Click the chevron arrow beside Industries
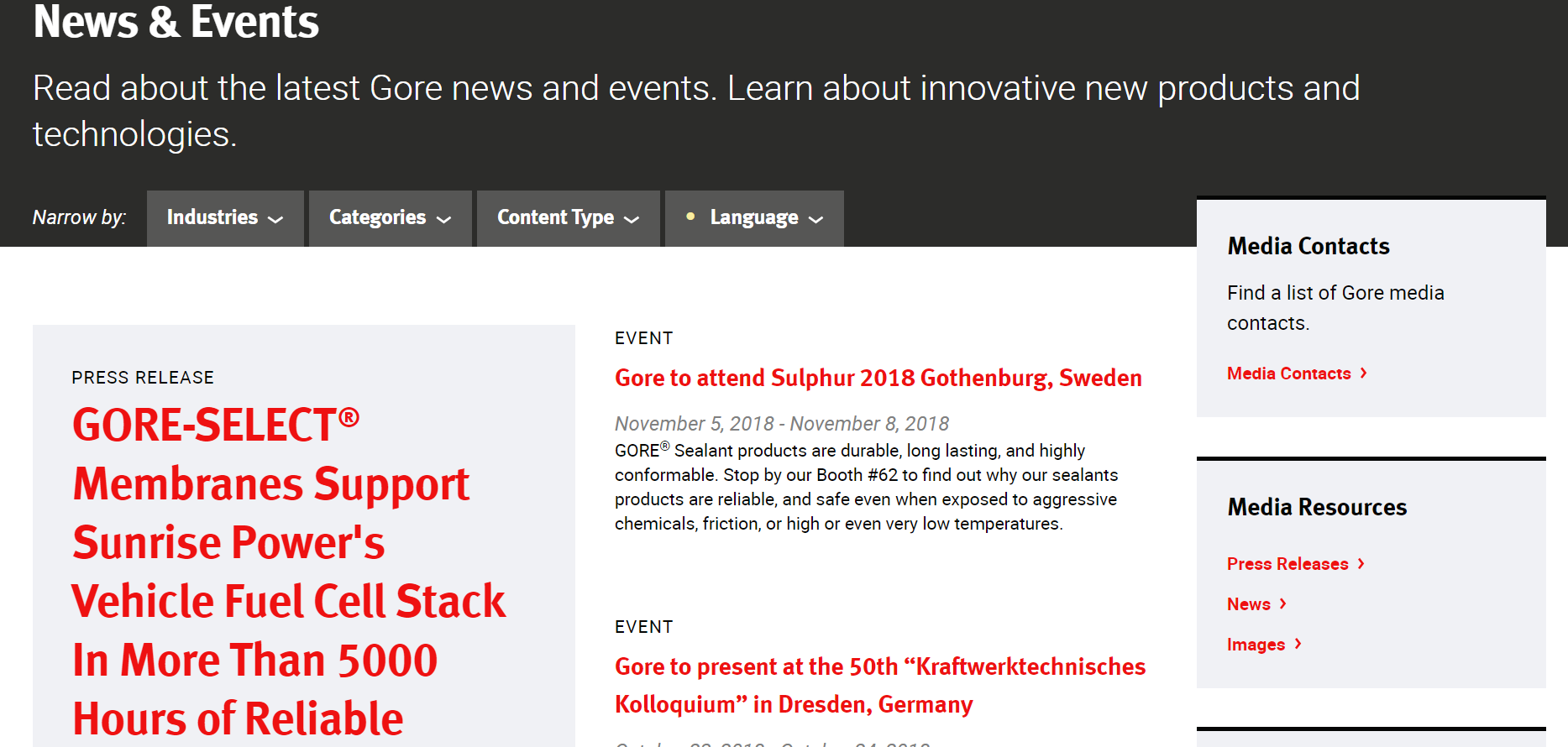 [x=275, y=220]
